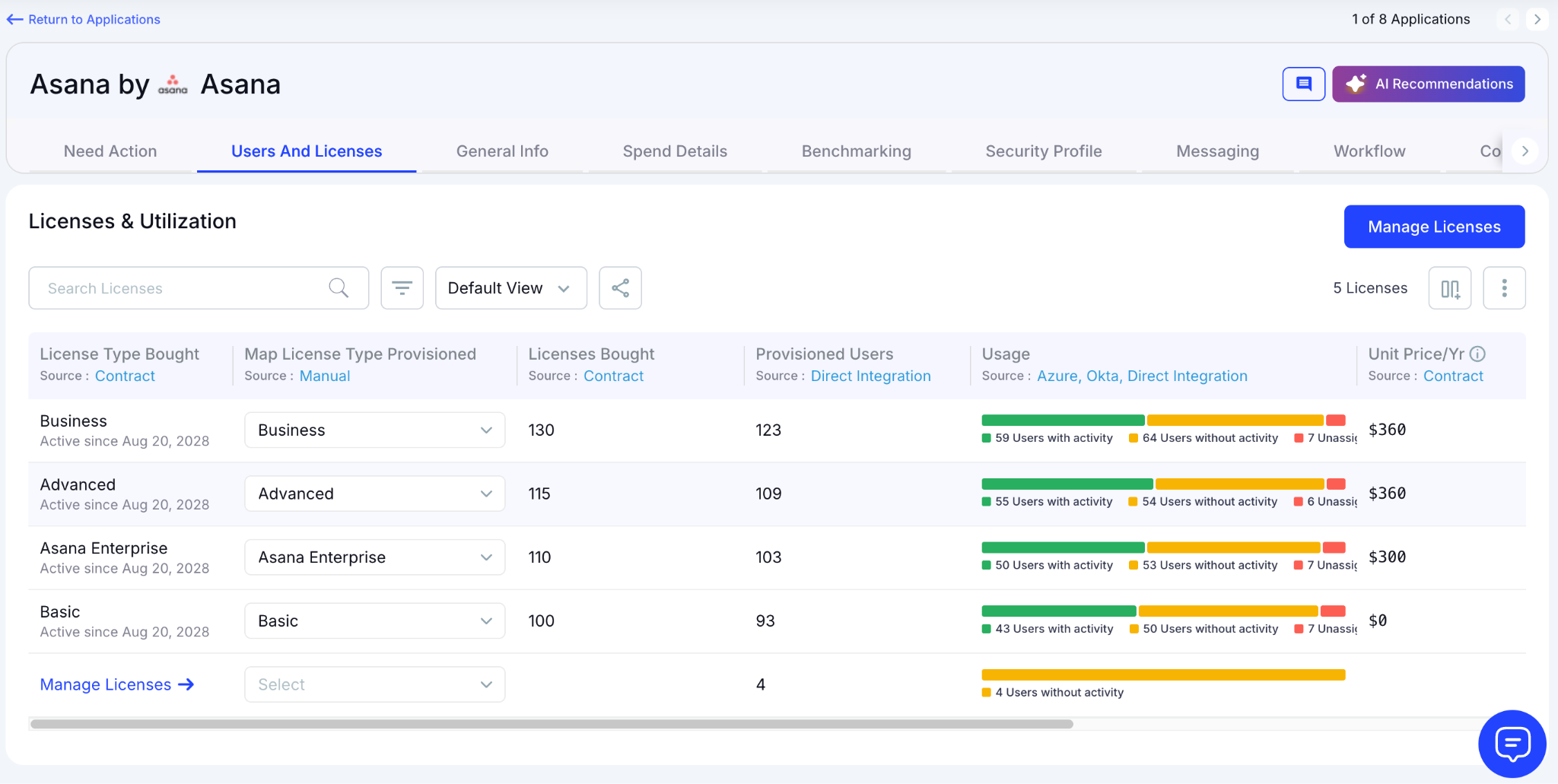Click the blue Manage Licenses button
Viewport: 1558px width, 784px height.
point(1434,227)
